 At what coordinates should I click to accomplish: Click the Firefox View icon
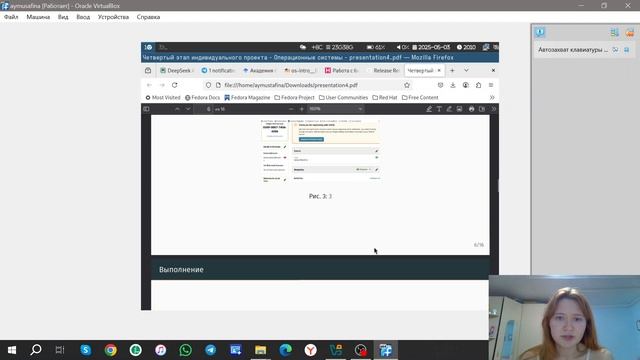pyautogui.click(x=148, y=71)
